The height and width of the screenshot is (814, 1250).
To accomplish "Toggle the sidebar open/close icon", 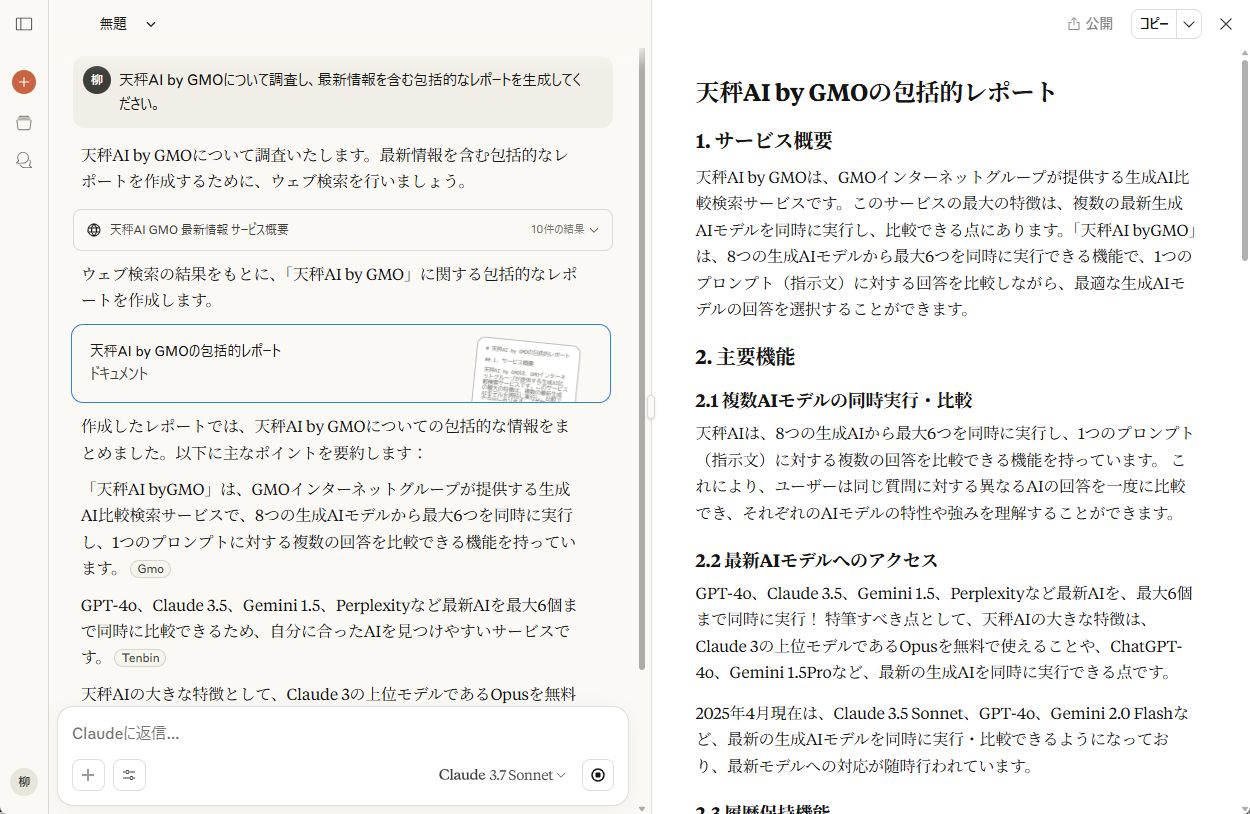I will pos(24,24).
